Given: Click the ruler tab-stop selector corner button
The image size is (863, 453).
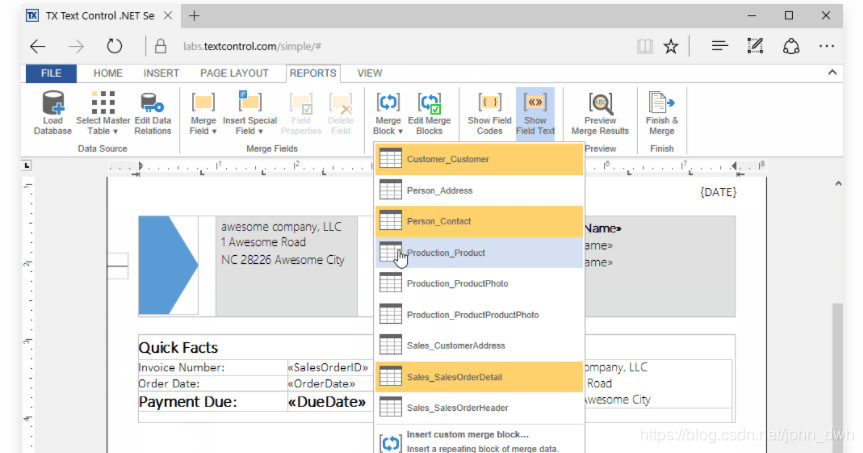Looking at the screenshot, I should 27,165.
